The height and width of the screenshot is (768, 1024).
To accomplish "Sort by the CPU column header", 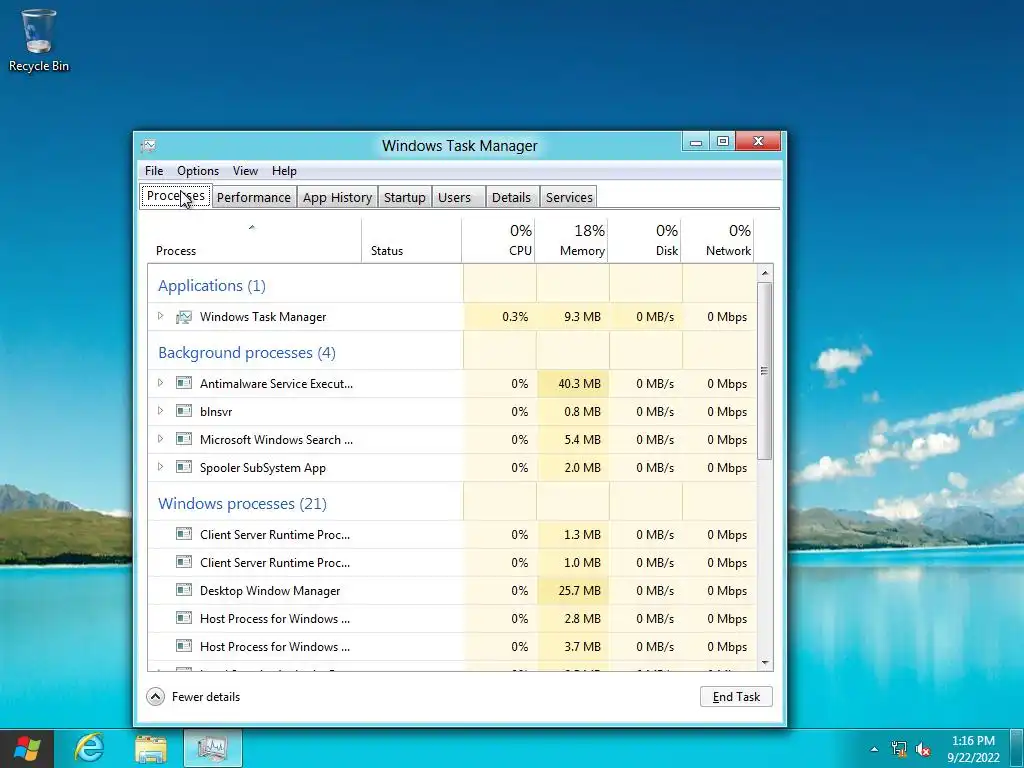I will point(498,241).
